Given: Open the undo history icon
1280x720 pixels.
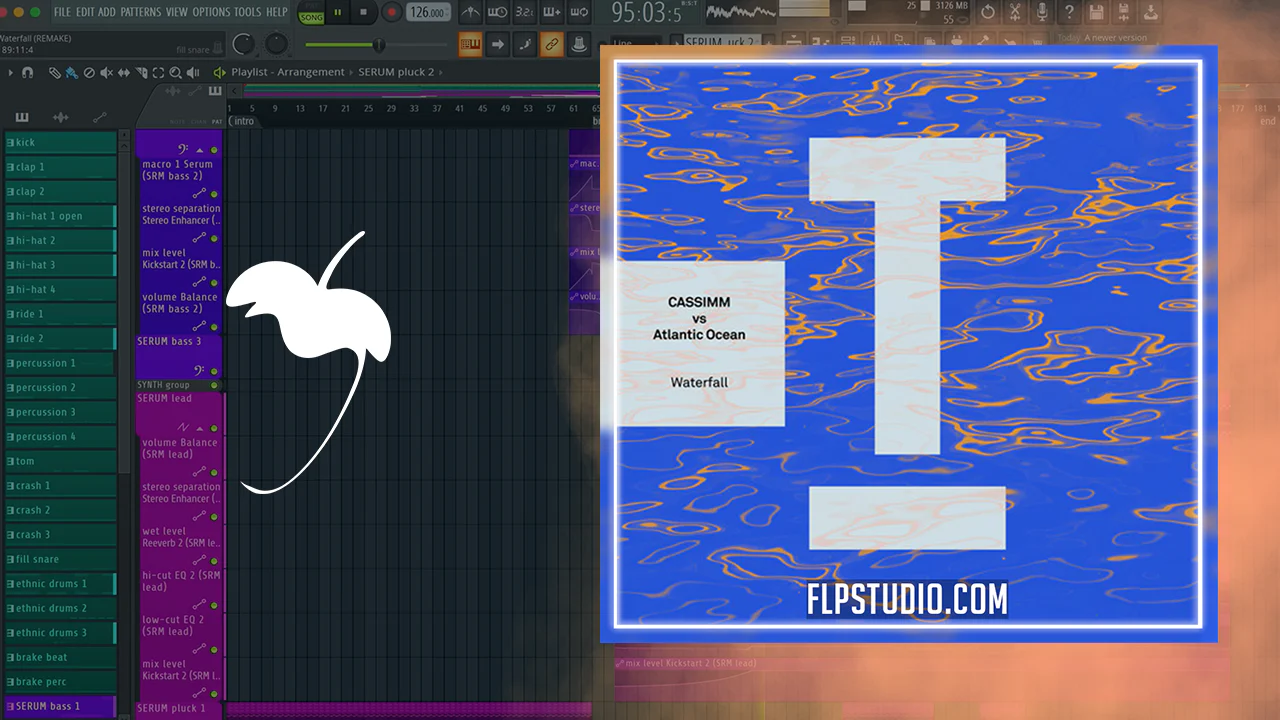Looking at the screenshot, I should 988,13.
